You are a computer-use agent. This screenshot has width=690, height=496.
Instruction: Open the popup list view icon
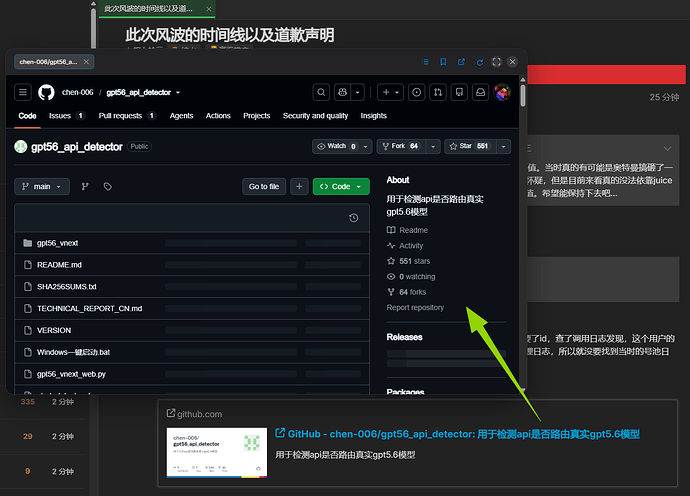(x=425, y=62)
